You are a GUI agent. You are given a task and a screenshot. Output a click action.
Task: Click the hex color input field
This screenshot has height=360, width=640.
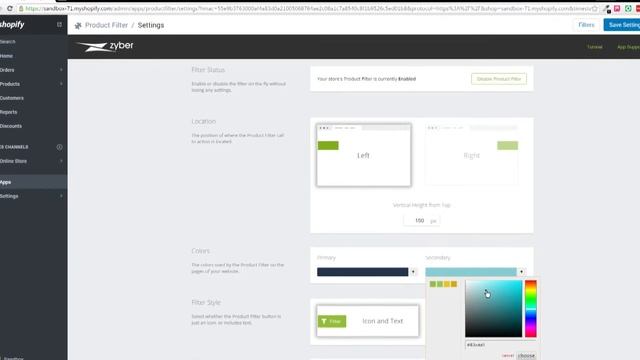click(x=500, y=345)
